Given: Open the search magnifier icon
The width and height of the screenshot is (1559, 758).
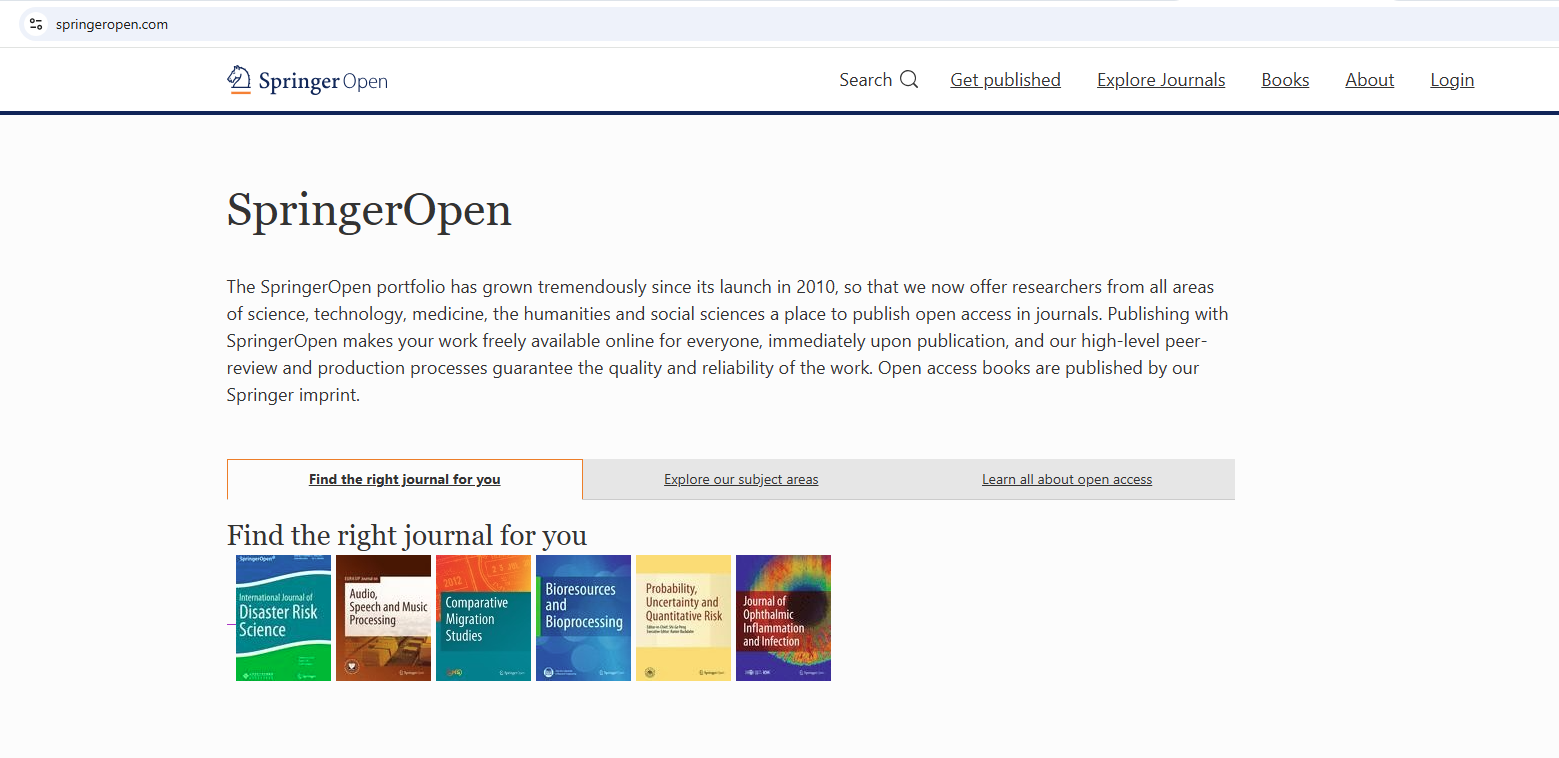Looking at the screenshot, I should point(909,79).
